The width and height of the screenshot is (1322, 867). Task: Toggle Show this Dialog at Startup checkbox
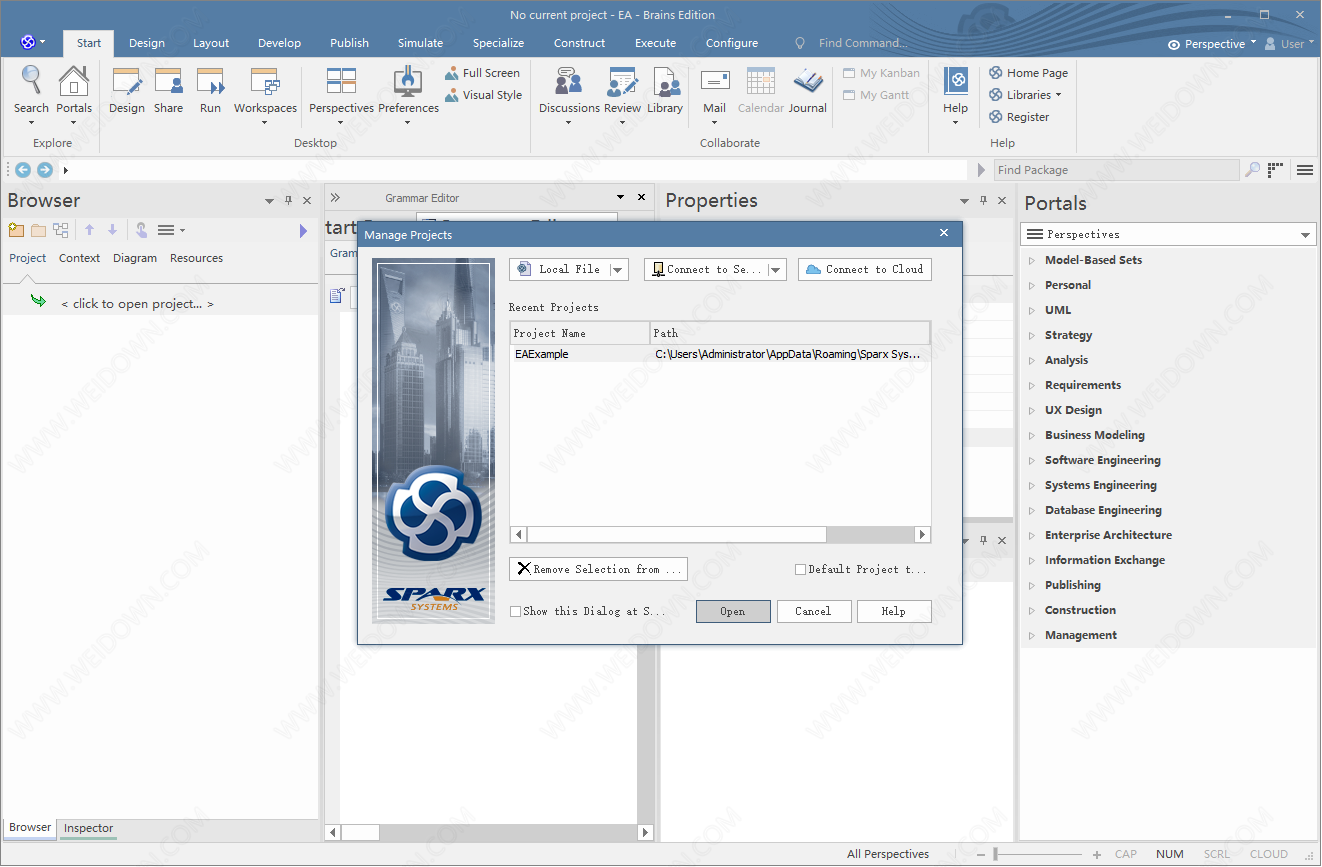pos(515,611)
